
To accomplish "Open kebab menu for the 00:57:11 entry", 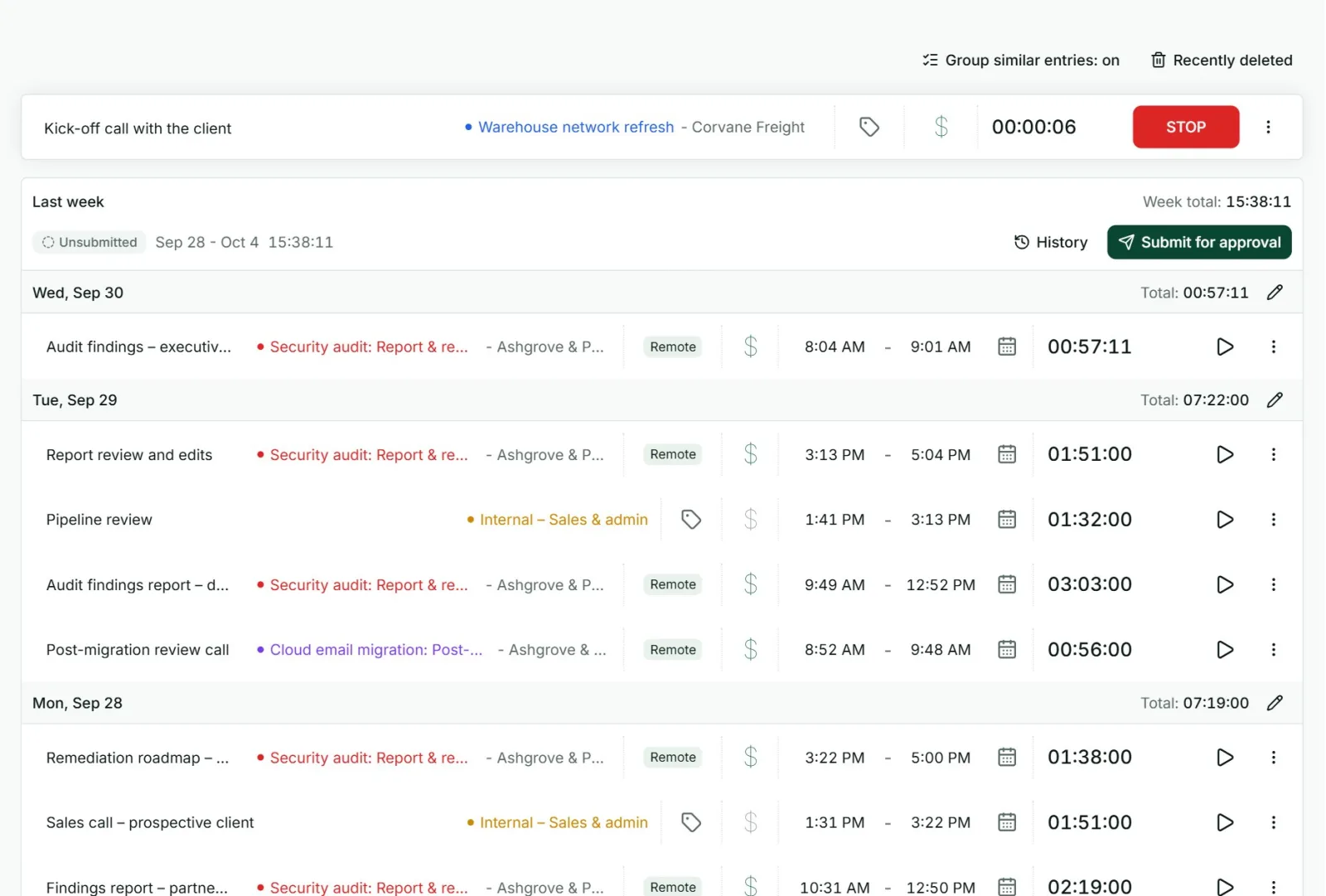I will tap(1274, 346).
